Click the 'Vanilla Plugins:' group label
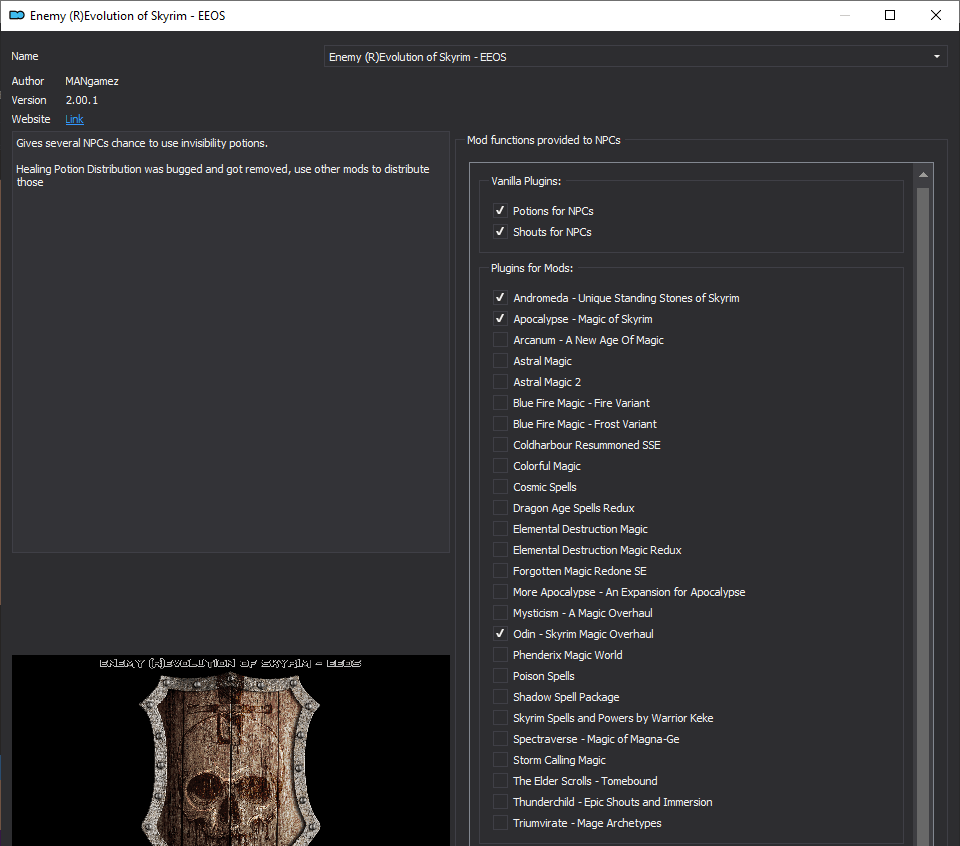 (526, 181)
